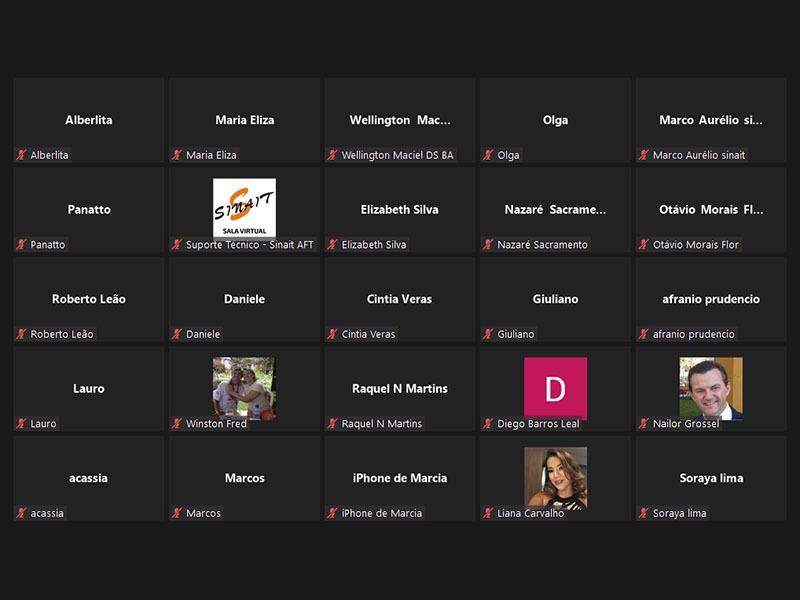Image resolution: width=800 pixels, height=600 pixels.
Task: Click muted mic icon beside Lauro label
Action: (x=21, y=423)
